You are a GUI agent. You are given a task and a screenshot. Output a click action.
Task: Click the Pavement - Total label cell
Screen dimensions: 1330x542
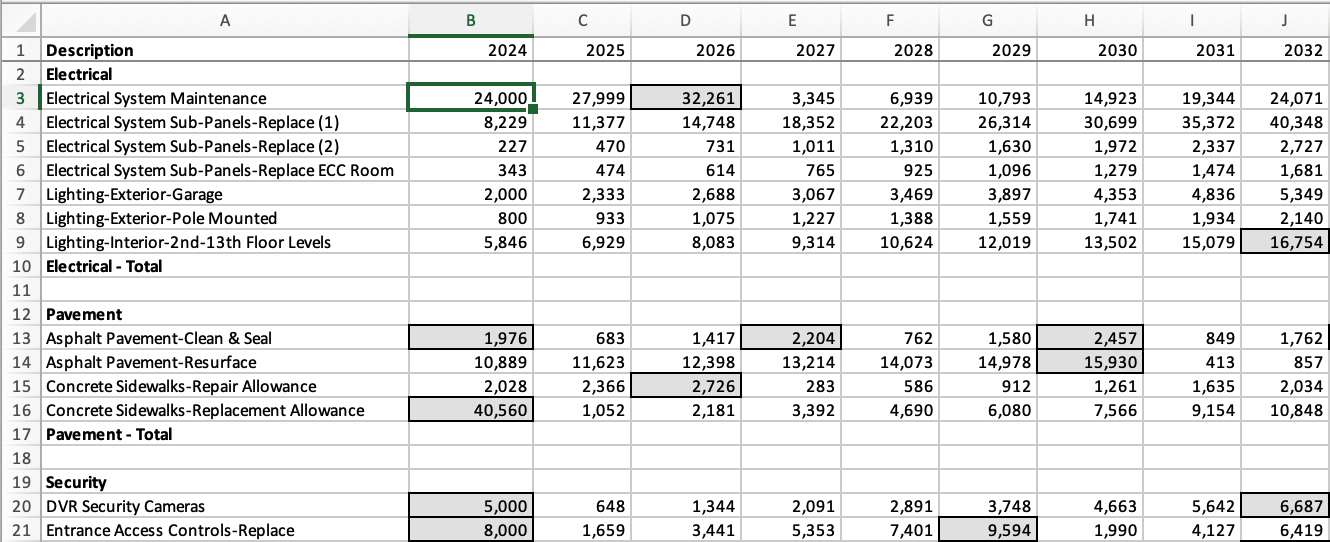224,434
